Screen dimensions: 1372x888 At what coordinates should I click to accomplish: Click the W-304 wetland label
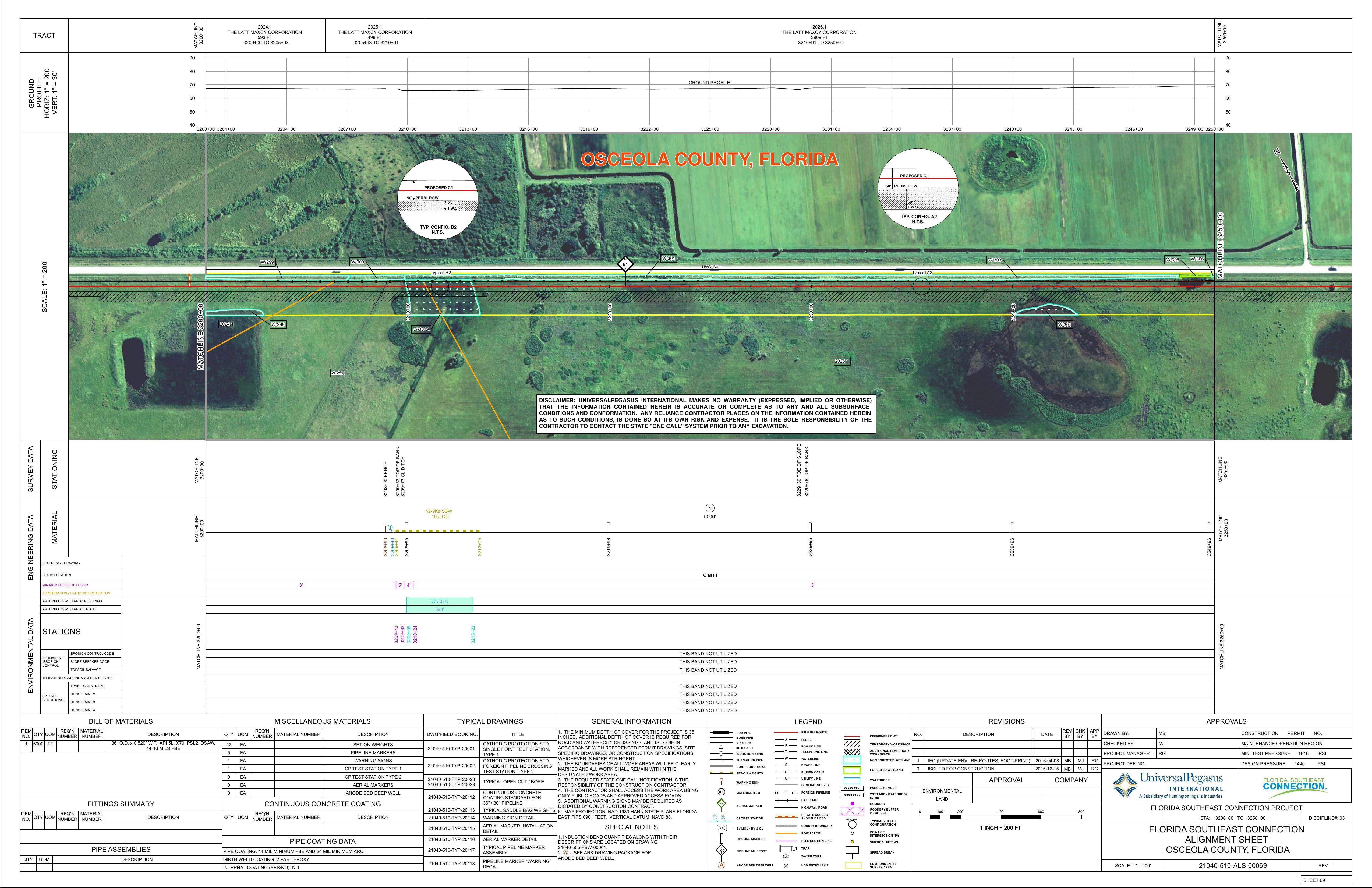tap(1064, 325)
